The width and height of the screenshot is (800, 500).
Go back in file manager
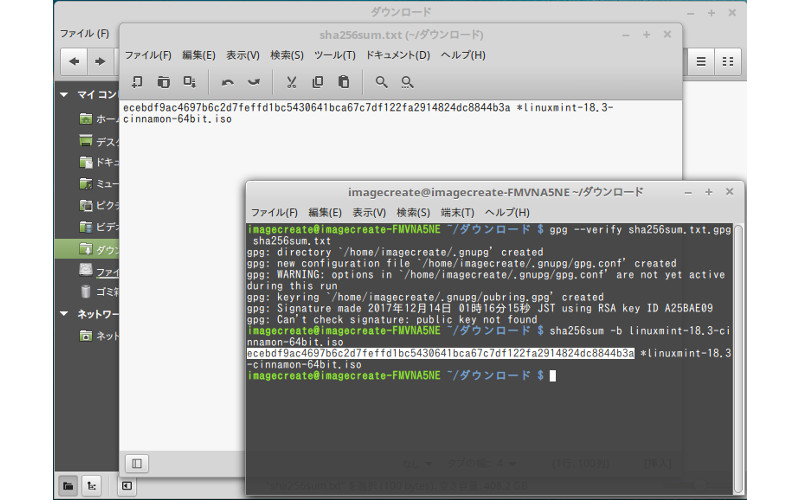tap(74, 62)
